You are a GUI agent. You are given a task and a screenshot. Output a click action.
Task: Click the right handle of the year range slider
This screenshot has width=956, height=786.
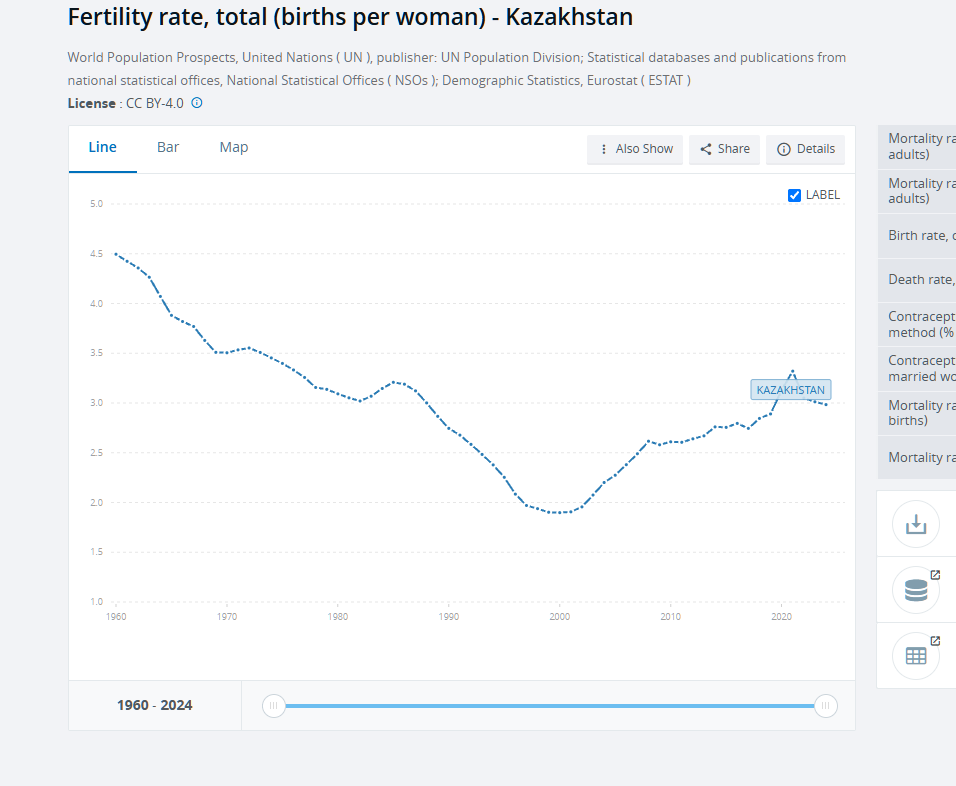[826, 706]
